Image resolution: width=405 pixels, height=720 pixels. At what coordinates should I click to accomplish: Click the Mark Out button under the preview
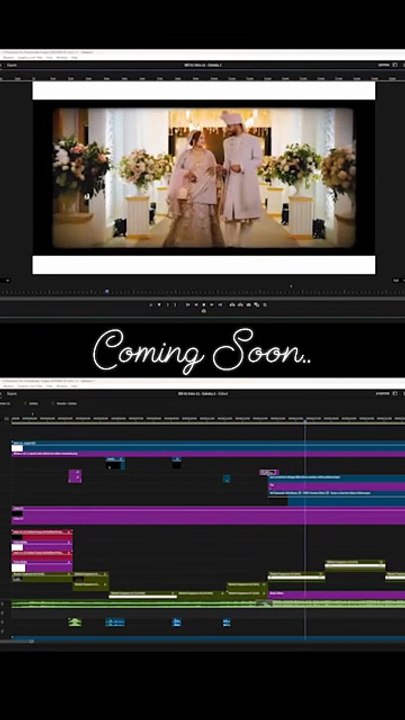click(175, 304)
